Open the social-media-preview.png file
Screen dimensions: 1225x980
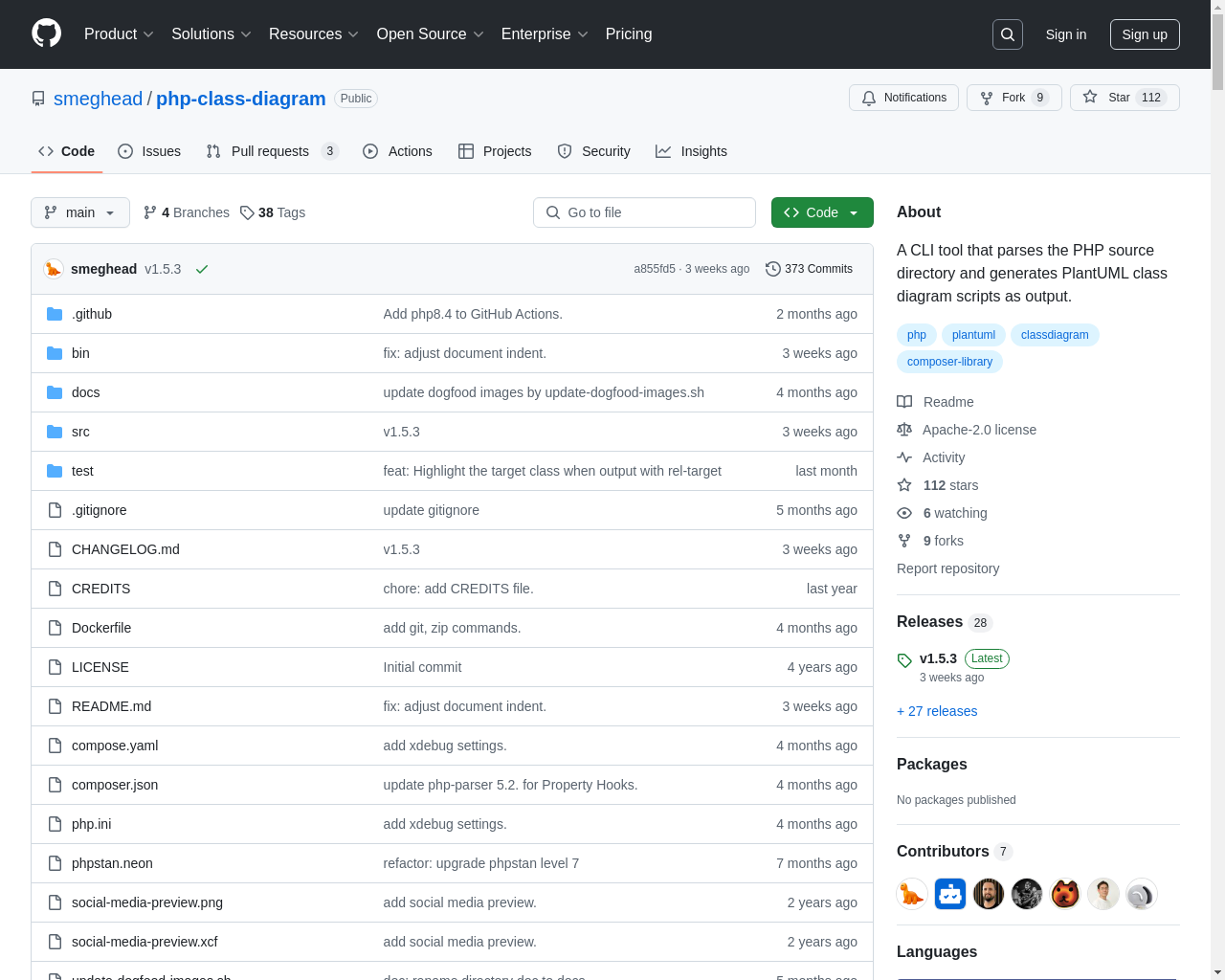pos(147,902)
